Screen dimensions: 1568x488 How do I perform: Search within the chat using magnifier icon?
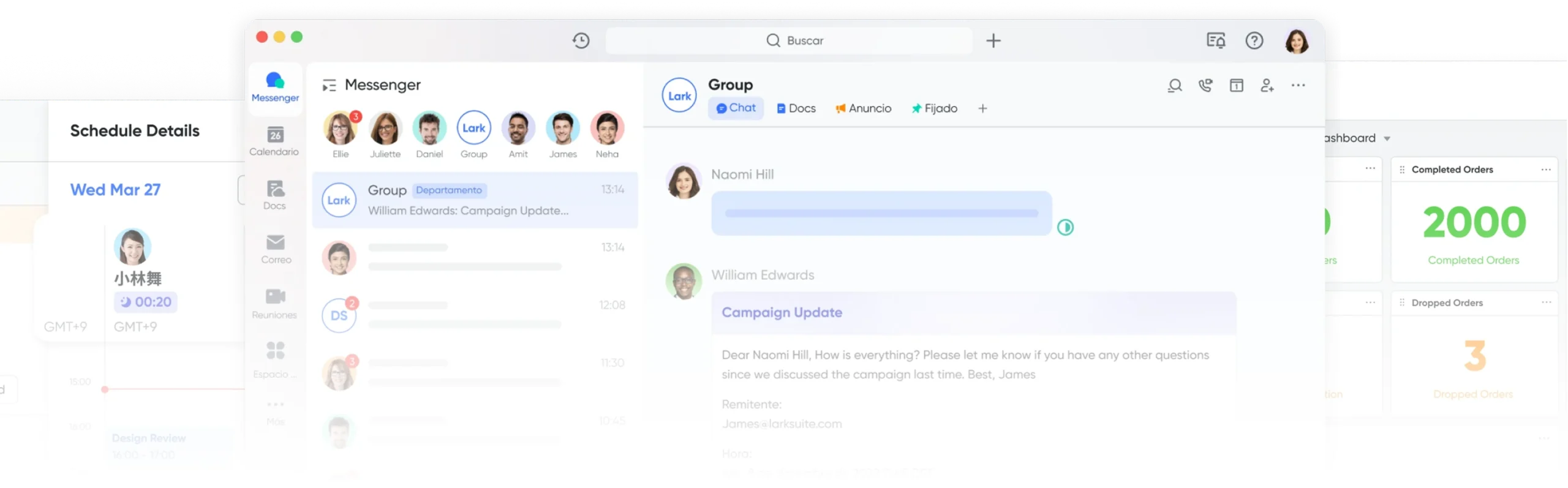1175,86
